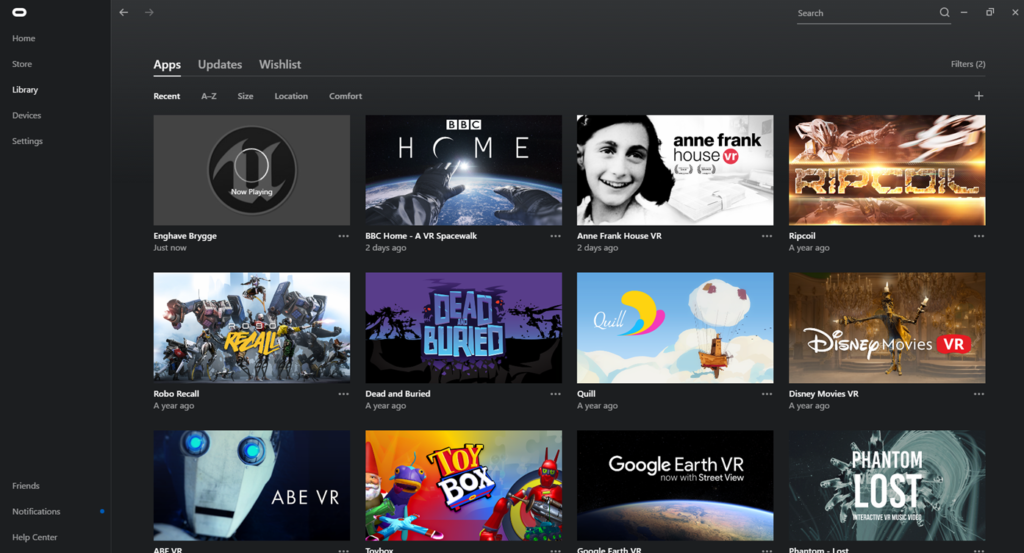Screen dimensions: 1024x553
Task: Sort apps by Recent
Action: 167,96
